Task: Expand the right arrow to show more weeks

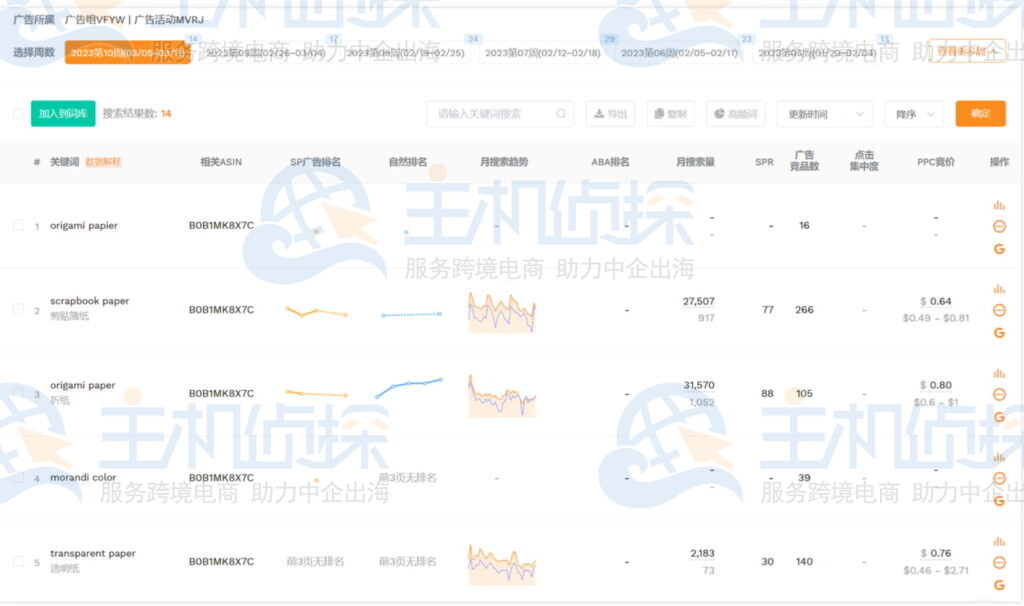Action: 1014,50
